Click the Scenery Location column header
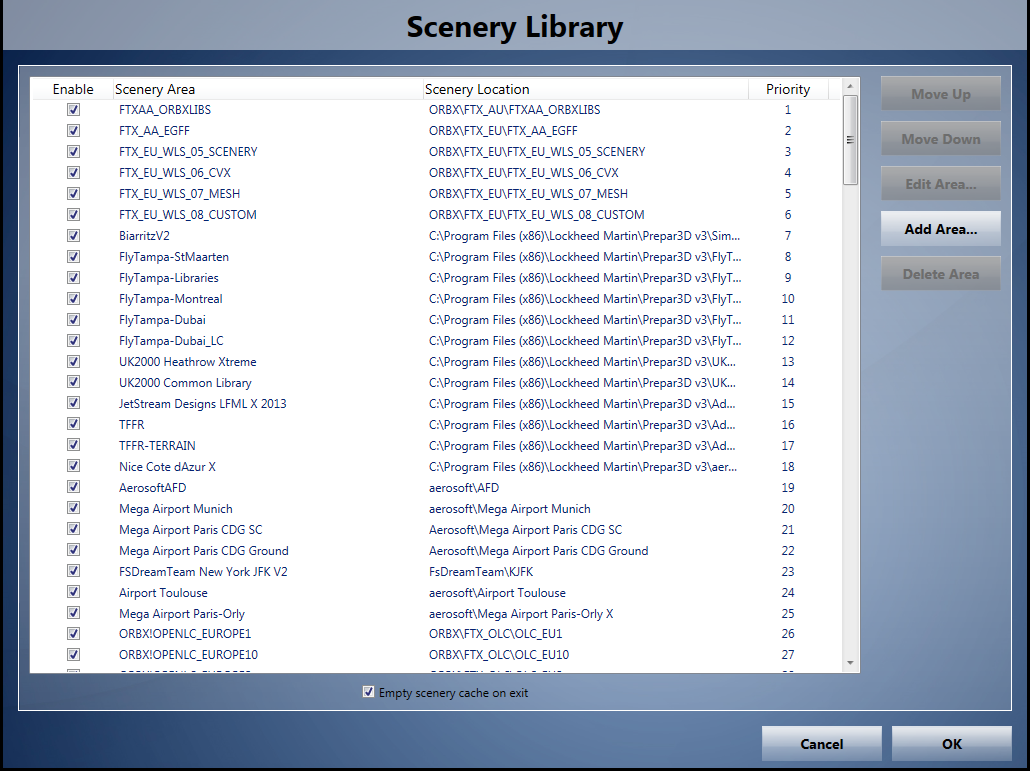1030x771 pixels. pos(586,89)
